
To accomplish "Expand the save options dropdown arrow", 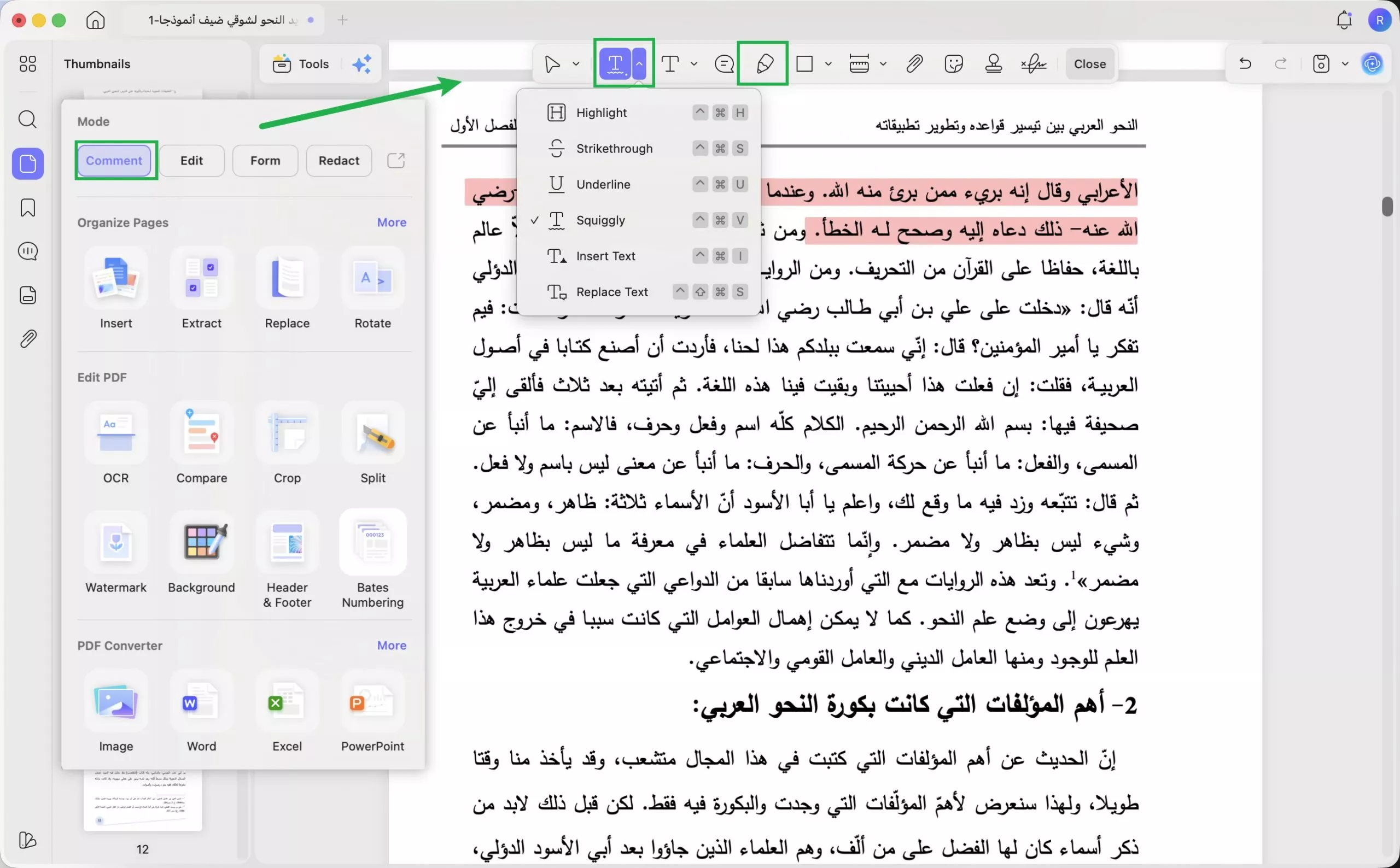I will (x=1345, y=63).
